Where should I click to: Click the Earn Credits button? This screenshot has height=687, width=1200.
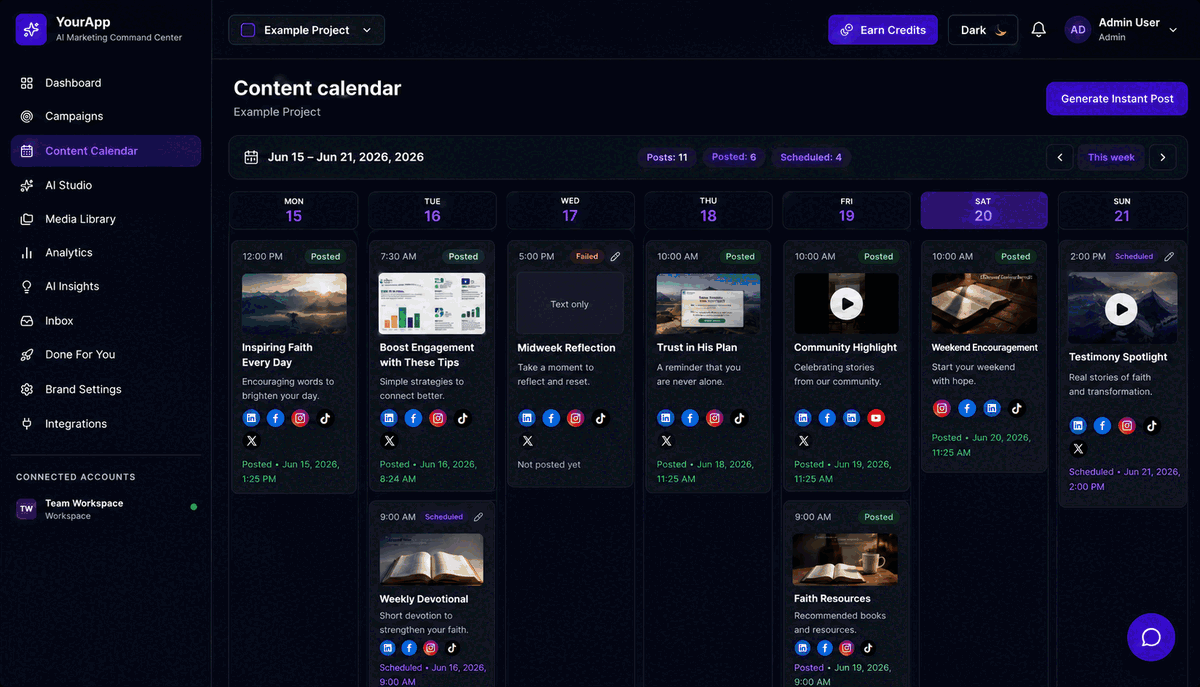pyautogui.click(x=883, y=30)
